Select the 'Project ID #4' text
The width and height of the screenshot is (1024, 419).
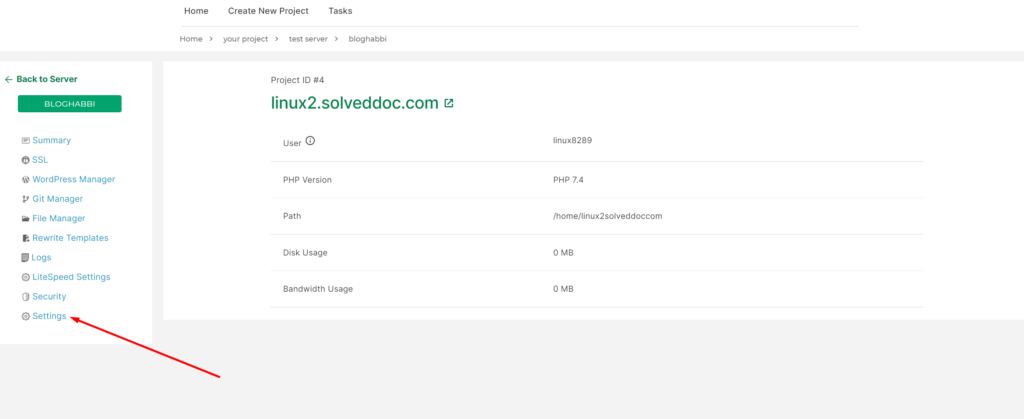click(297, 80)
